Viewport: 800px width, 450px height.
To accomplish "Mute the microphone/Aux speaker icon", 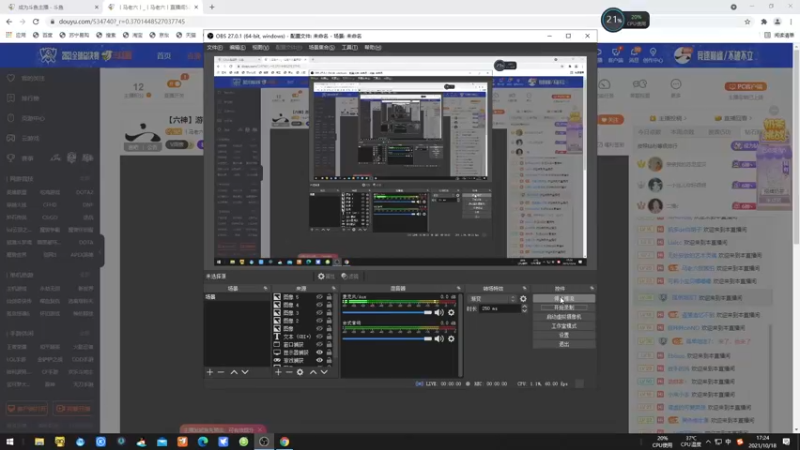I will point(439,312).
